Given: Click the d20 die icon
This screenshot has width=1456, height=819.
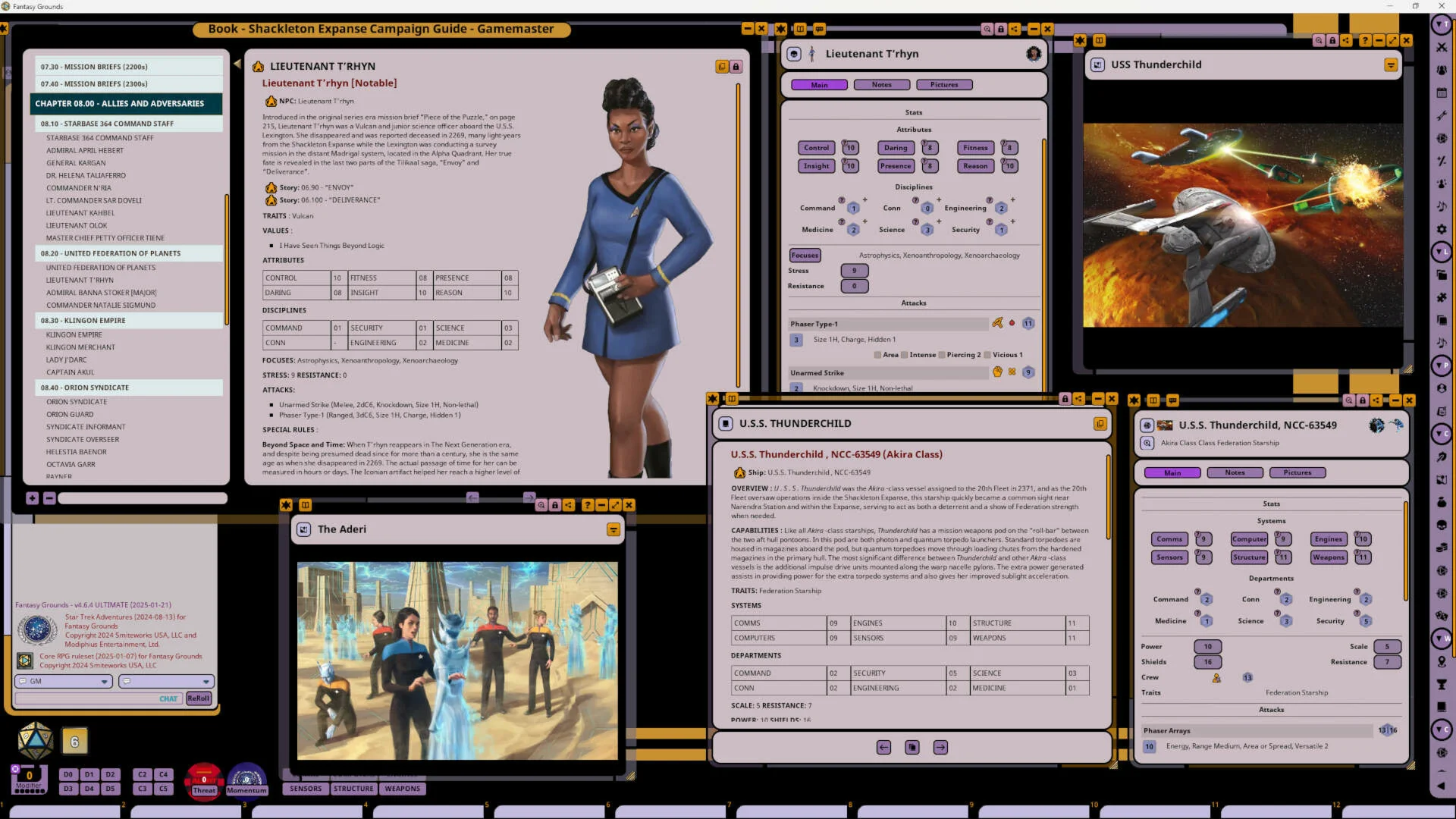Looking at the screenshot, I should point(35,741).
